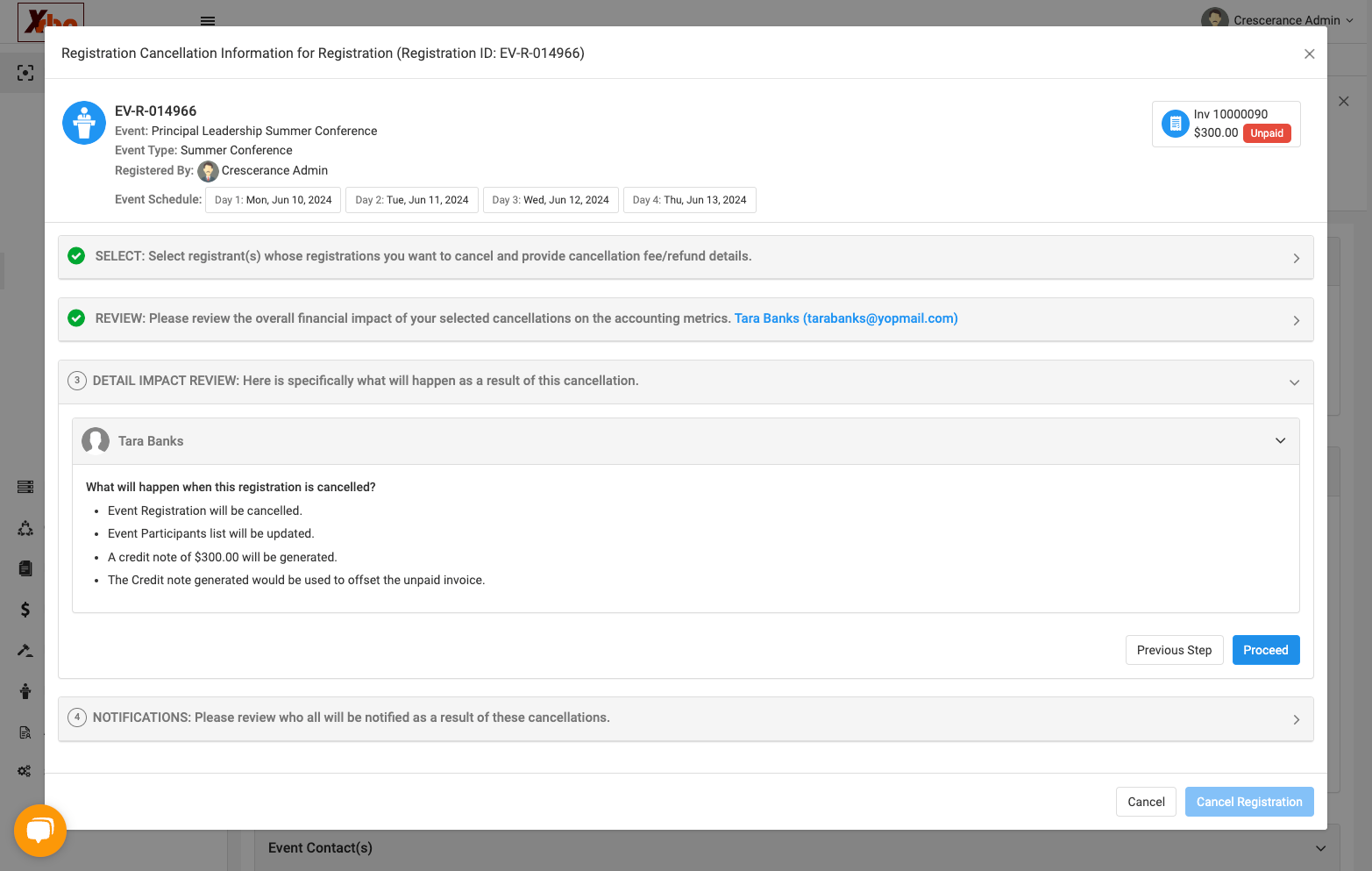Click the green check on the SELECT step
The height and width of the screenshot is (871, 1372).
[x=76, y=256]
